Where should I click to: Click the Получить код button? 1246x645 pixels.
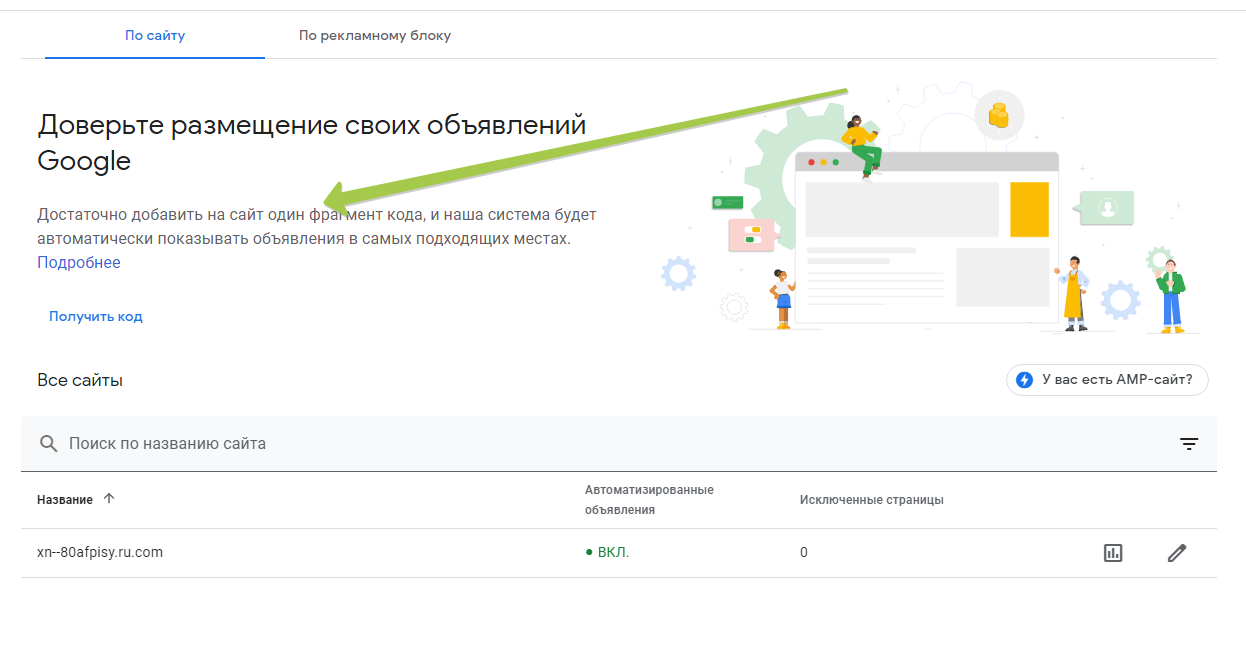pos(96,316)
